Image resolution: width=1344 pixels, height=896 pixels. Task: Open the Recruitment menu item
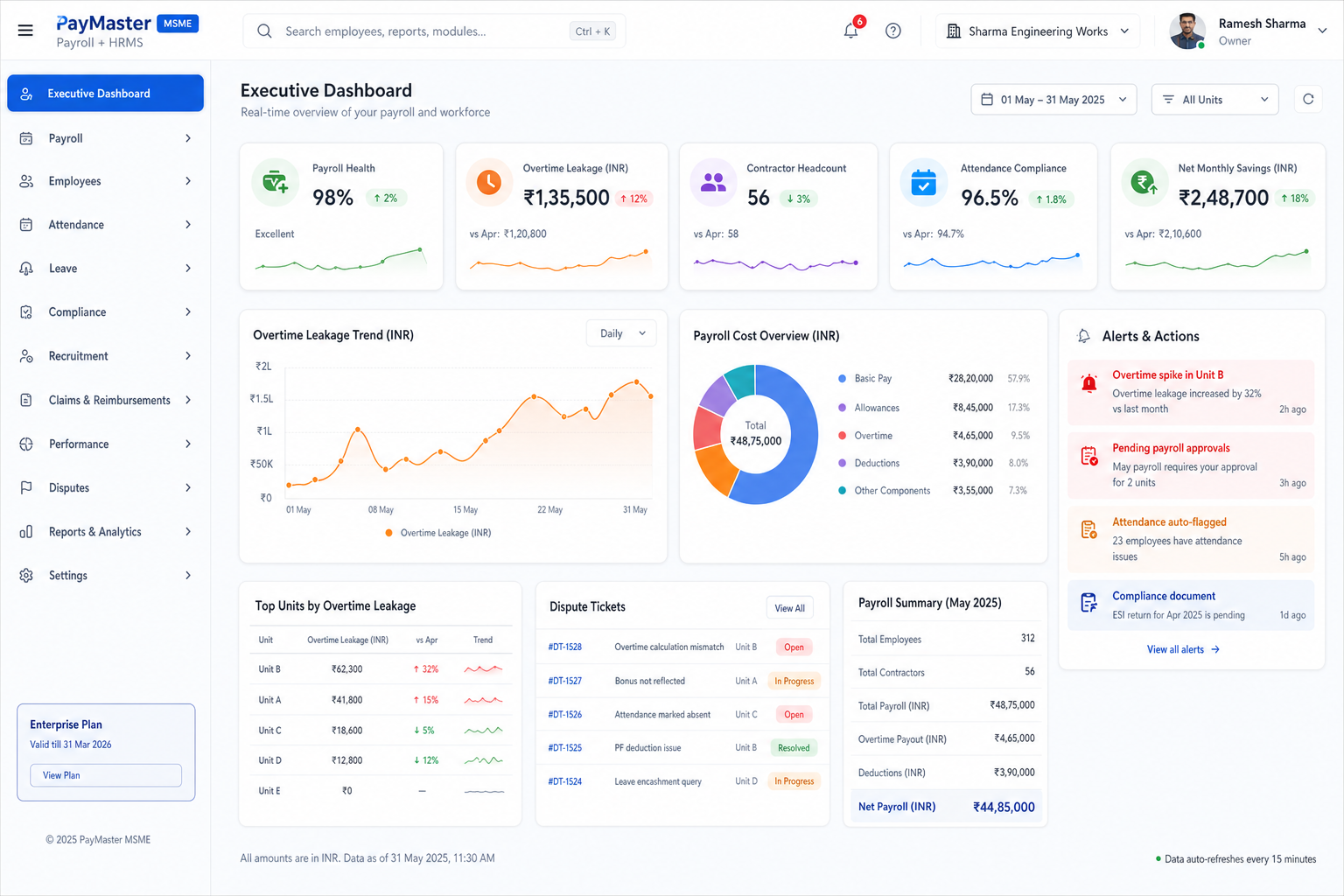point(105,356)
